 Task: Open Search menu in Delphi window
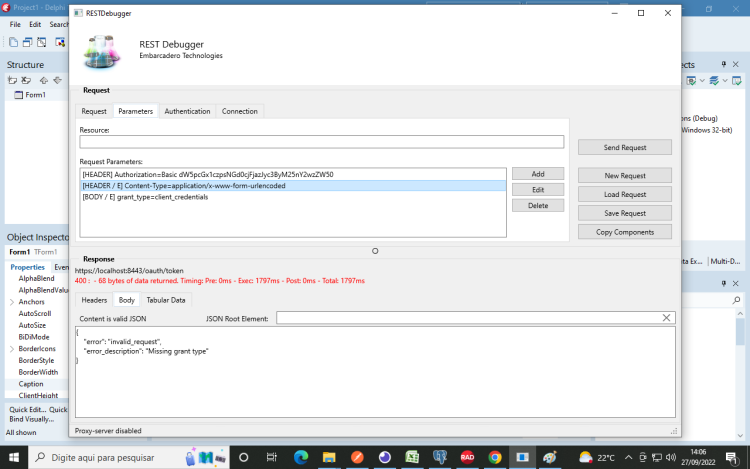coord(59,24)
